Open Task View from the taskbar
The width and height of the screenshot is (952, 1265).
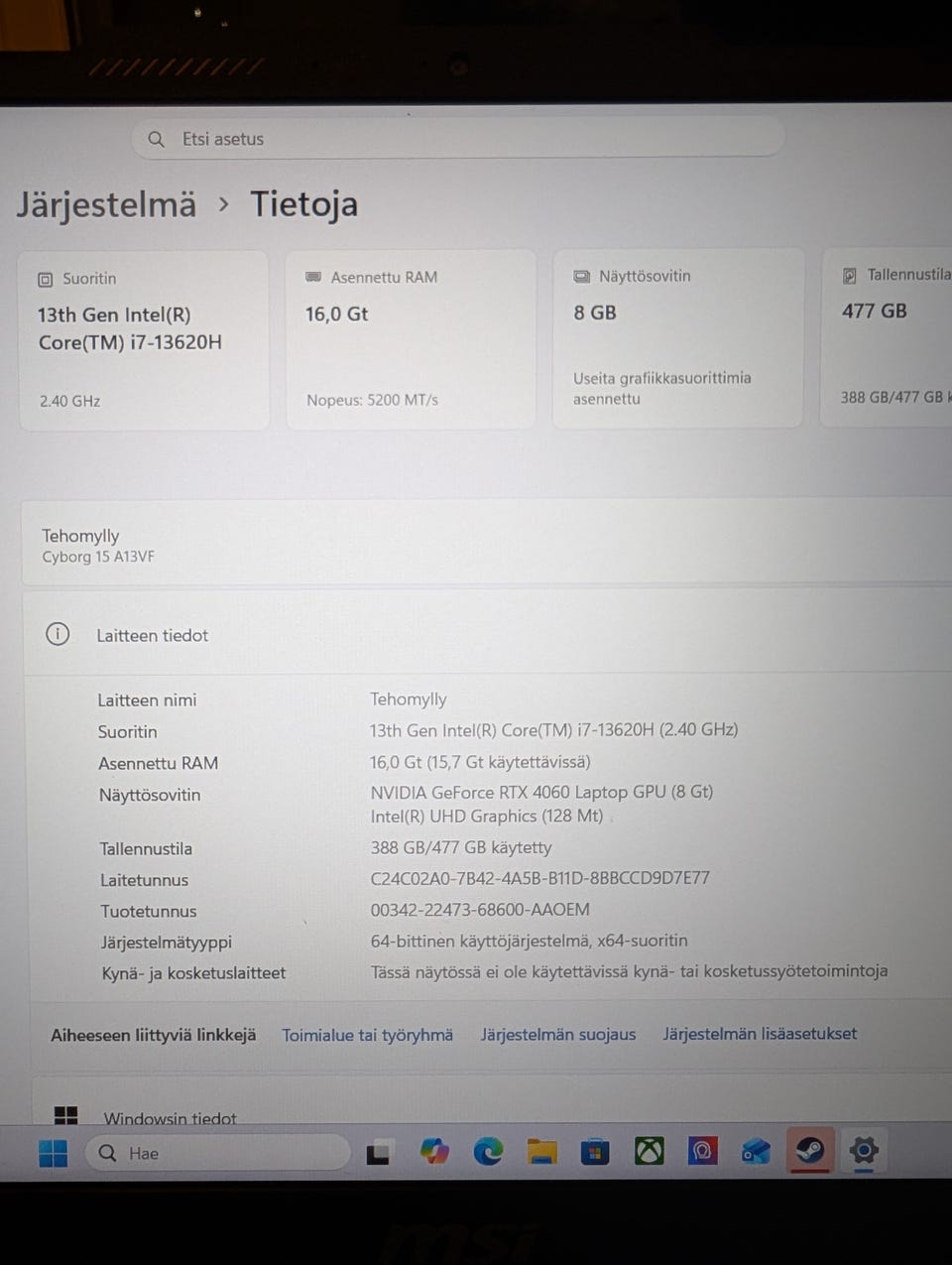coord(378,1153)
